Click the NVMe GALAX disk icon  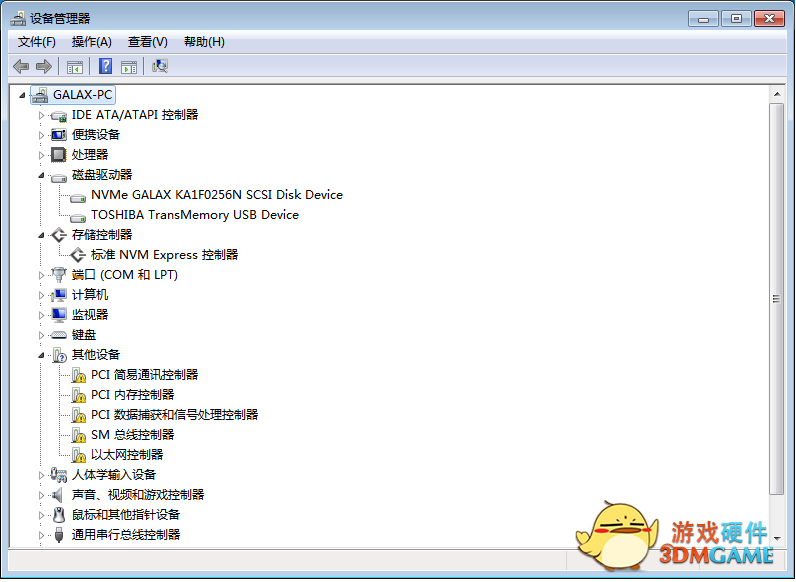pyautogui.click(x=78, y=197)
